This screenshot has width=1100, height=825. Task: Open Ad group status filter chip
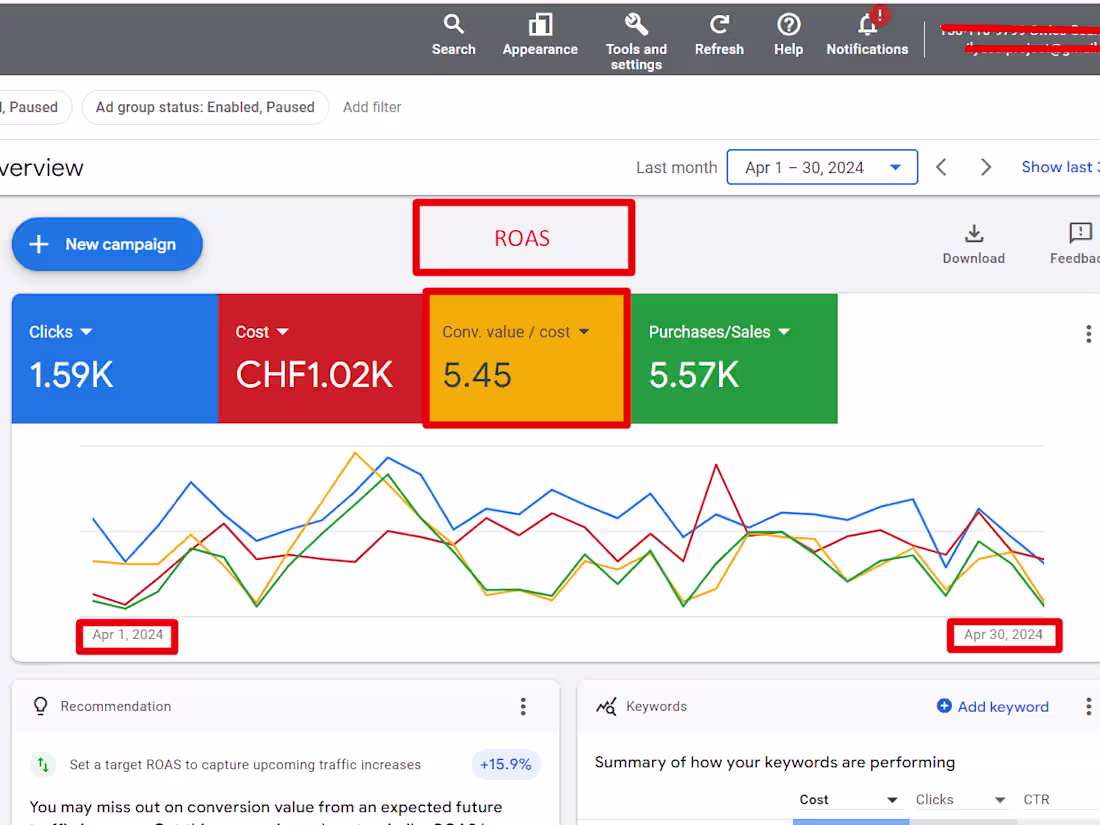[x=205, y=107]
